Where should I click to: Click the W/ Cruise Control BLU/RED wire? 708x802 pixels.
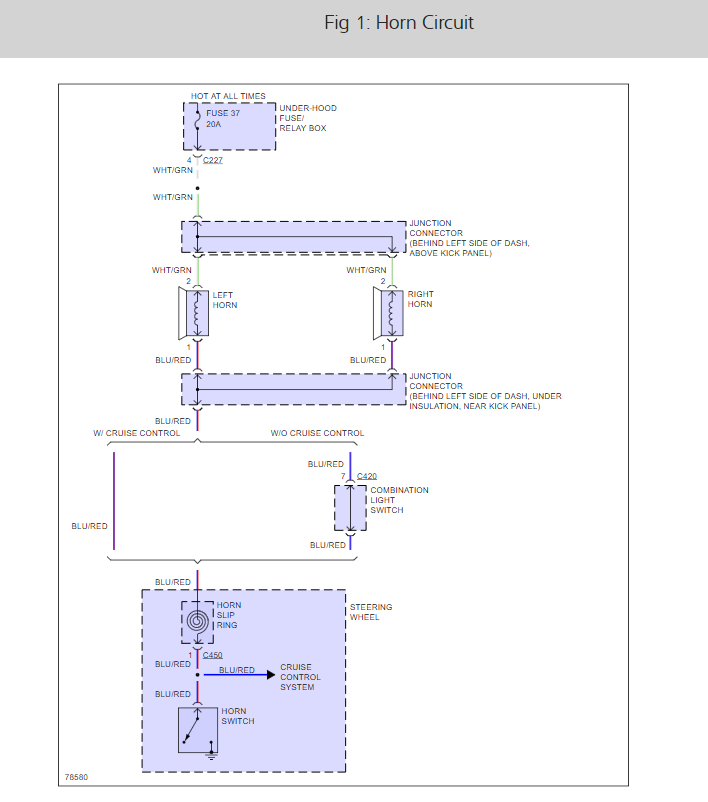point(114,501)
